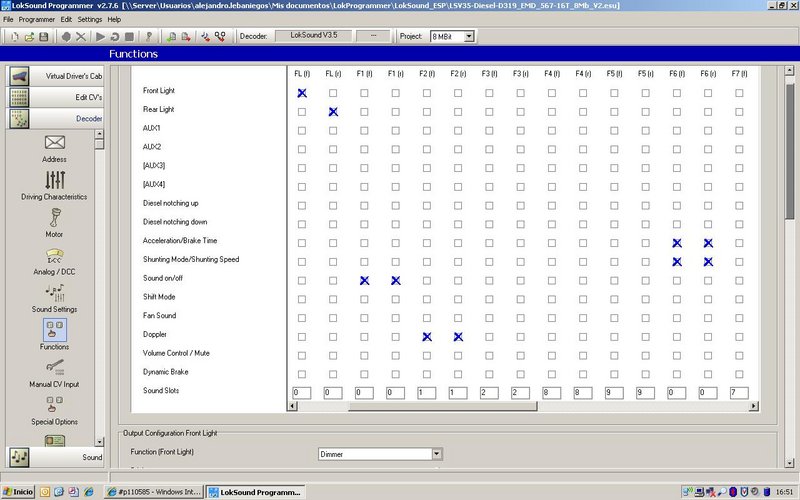Click the X cancel icon in the toolbar
Viewport: 800px width, 500px height.
[x=81, y=37]
